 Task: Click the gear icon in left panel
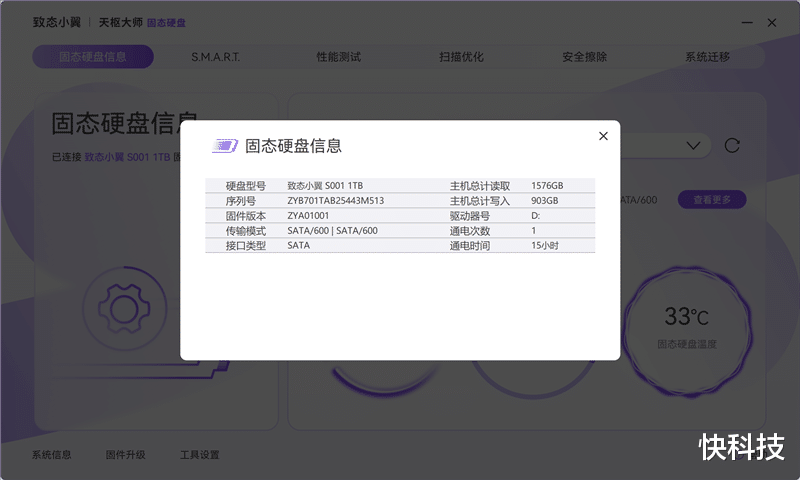click(124, 309)
